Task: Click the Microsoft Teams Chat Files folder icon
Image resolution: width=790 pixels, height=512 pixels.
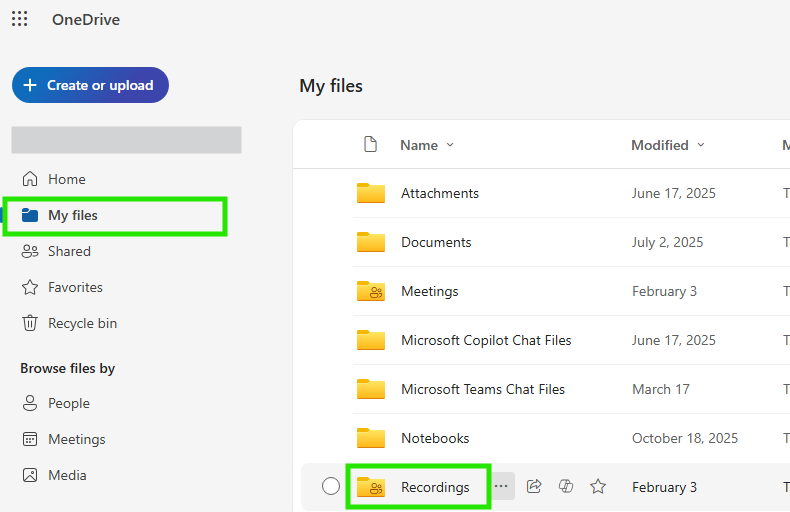Action: pos(371,389)
